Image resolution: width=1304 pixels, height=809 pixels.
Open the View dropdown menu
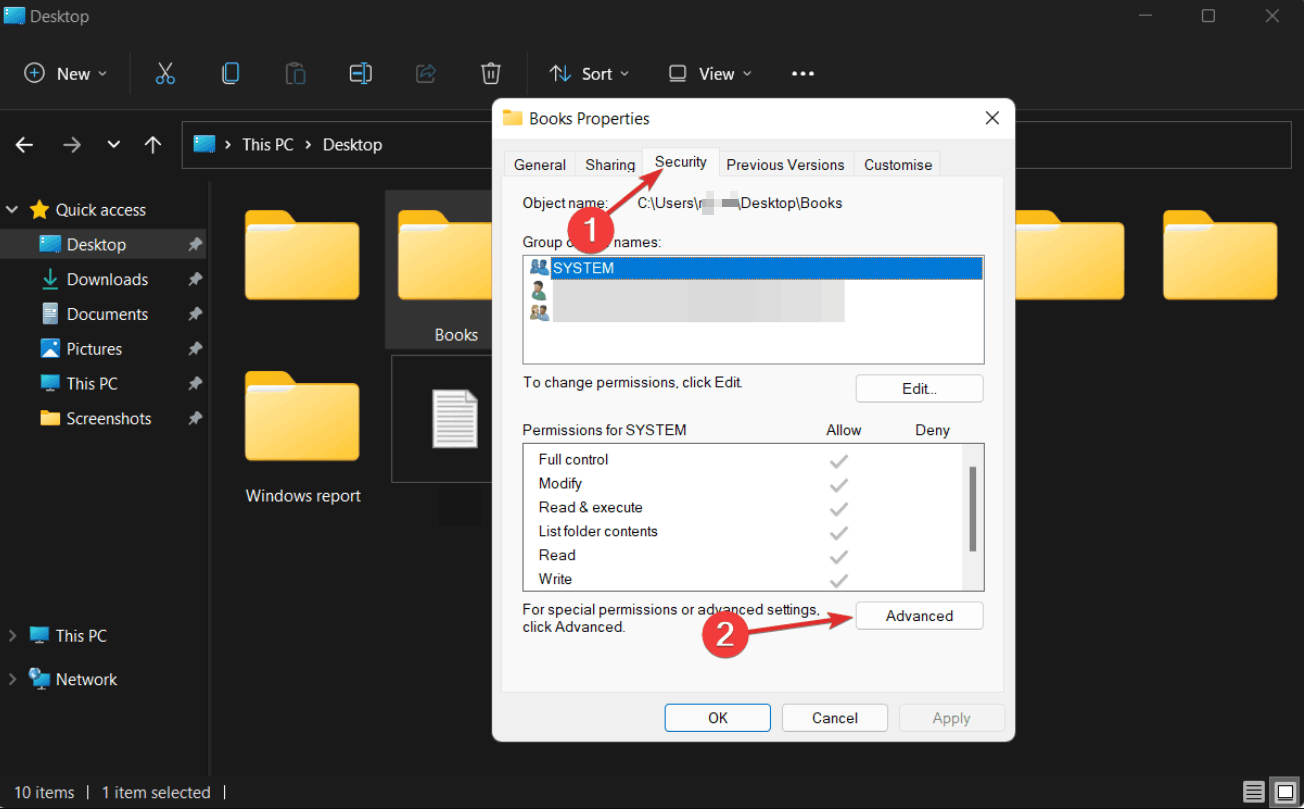710,73
